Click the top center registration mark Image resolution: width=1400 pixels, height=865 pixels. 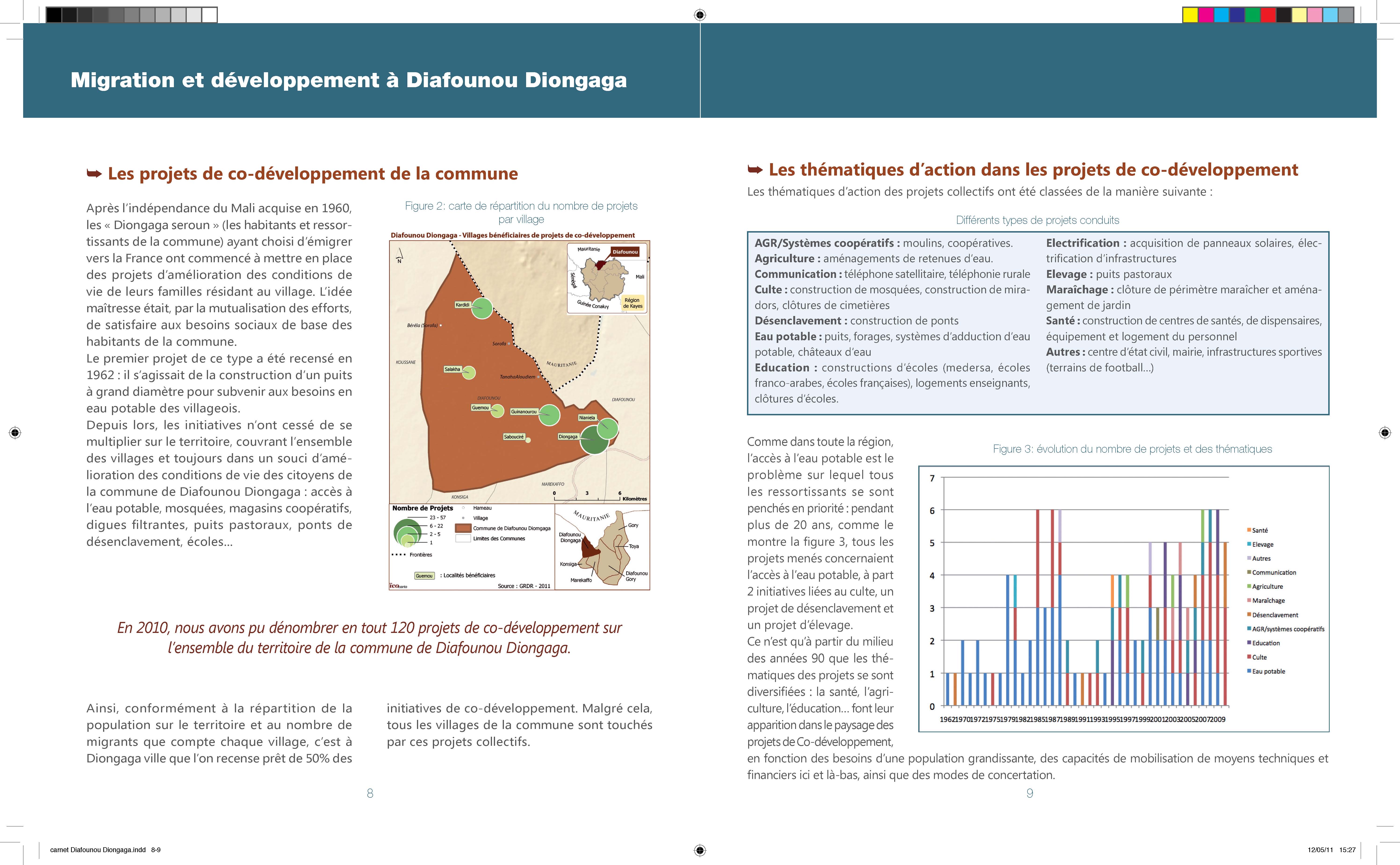700,15
